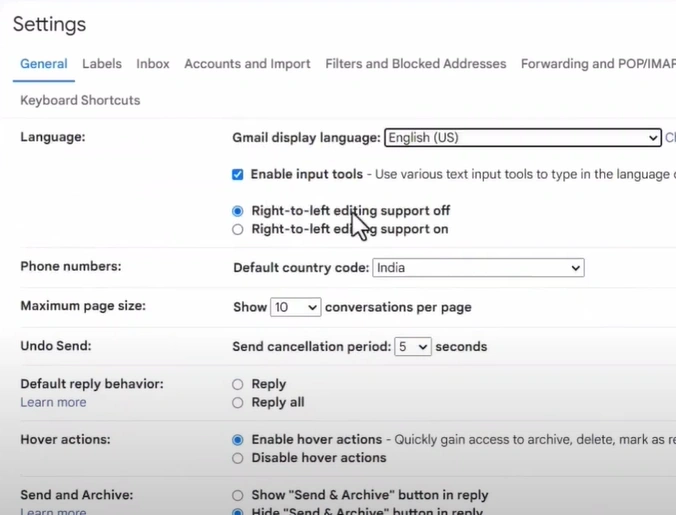Select Disable hover actions option
Screen dimensions: 676x515
click(238, 458)
